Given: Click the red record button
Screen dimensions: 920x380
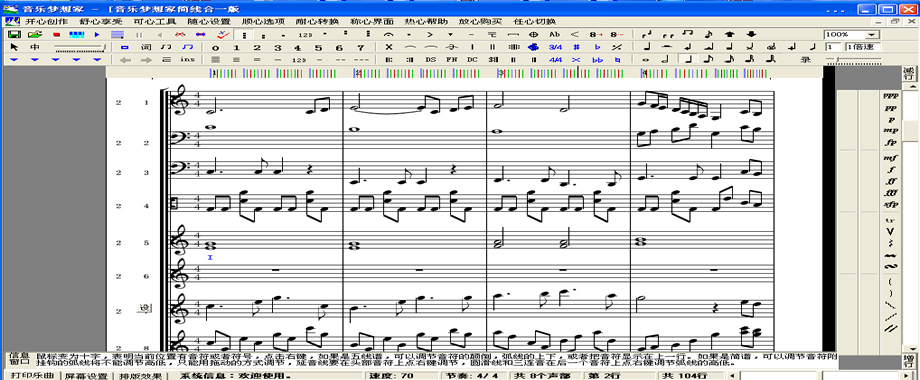Looking at the screenshot, I should (x=56, y=35).
